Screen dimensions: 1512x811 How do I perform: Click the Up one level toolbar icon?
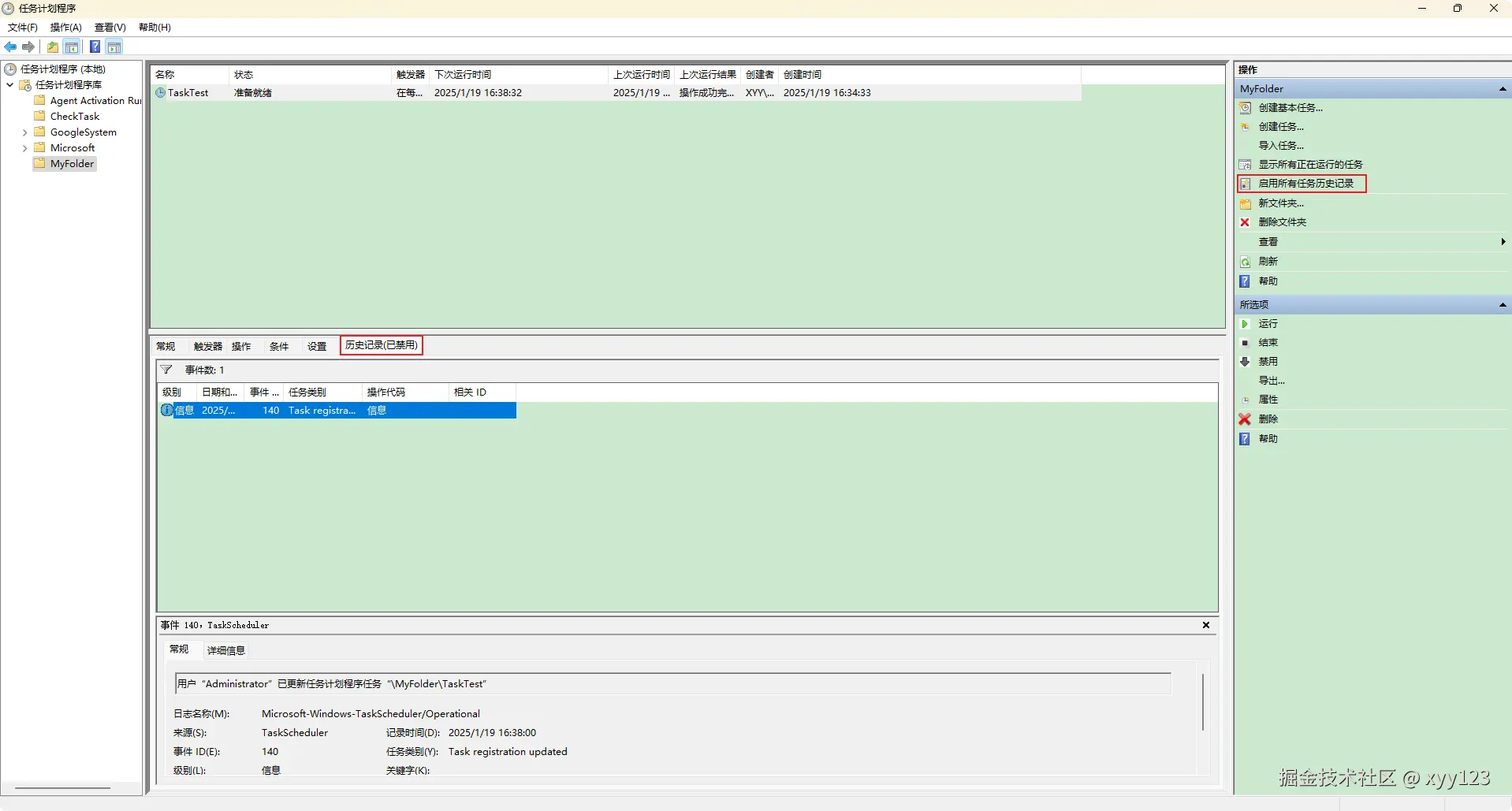coord(52,47)
